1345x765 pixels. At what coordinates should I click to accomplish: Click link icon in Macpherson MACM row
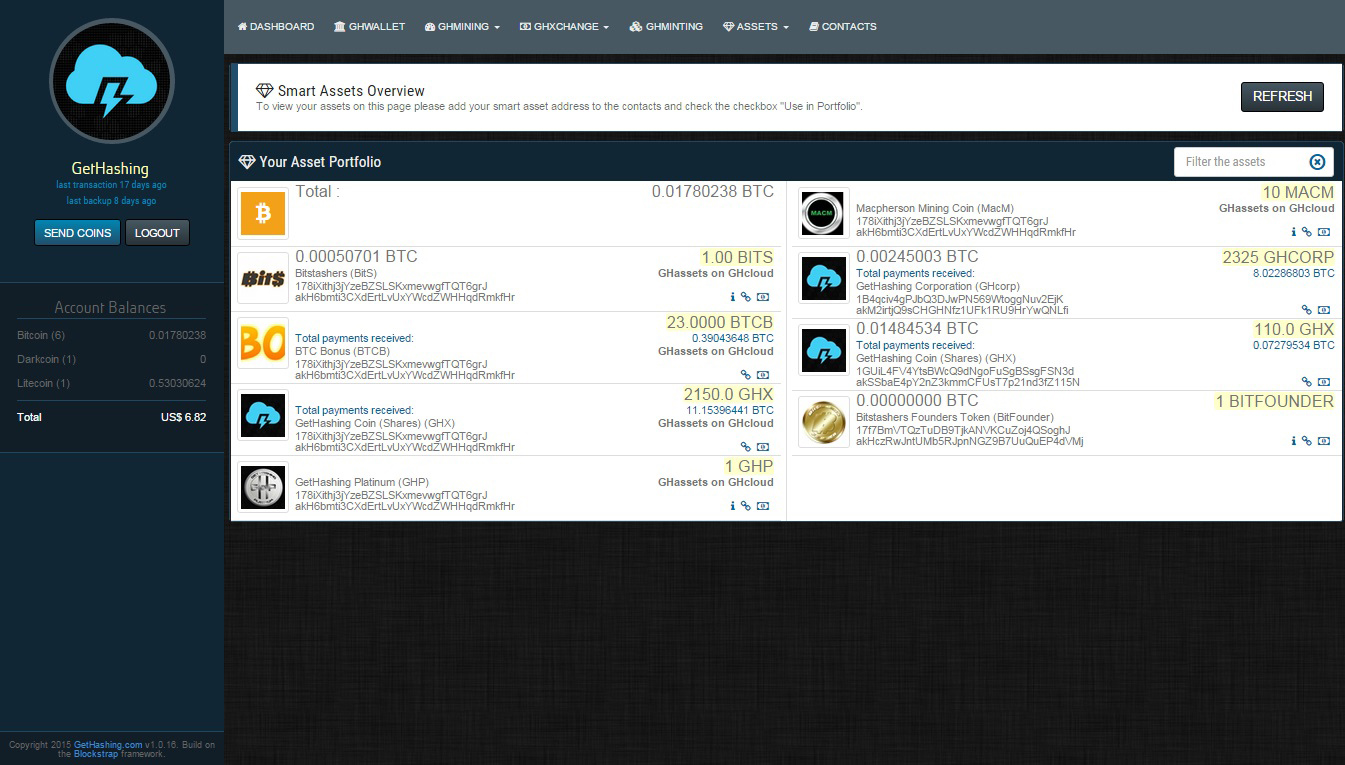tap(1306, 232)
